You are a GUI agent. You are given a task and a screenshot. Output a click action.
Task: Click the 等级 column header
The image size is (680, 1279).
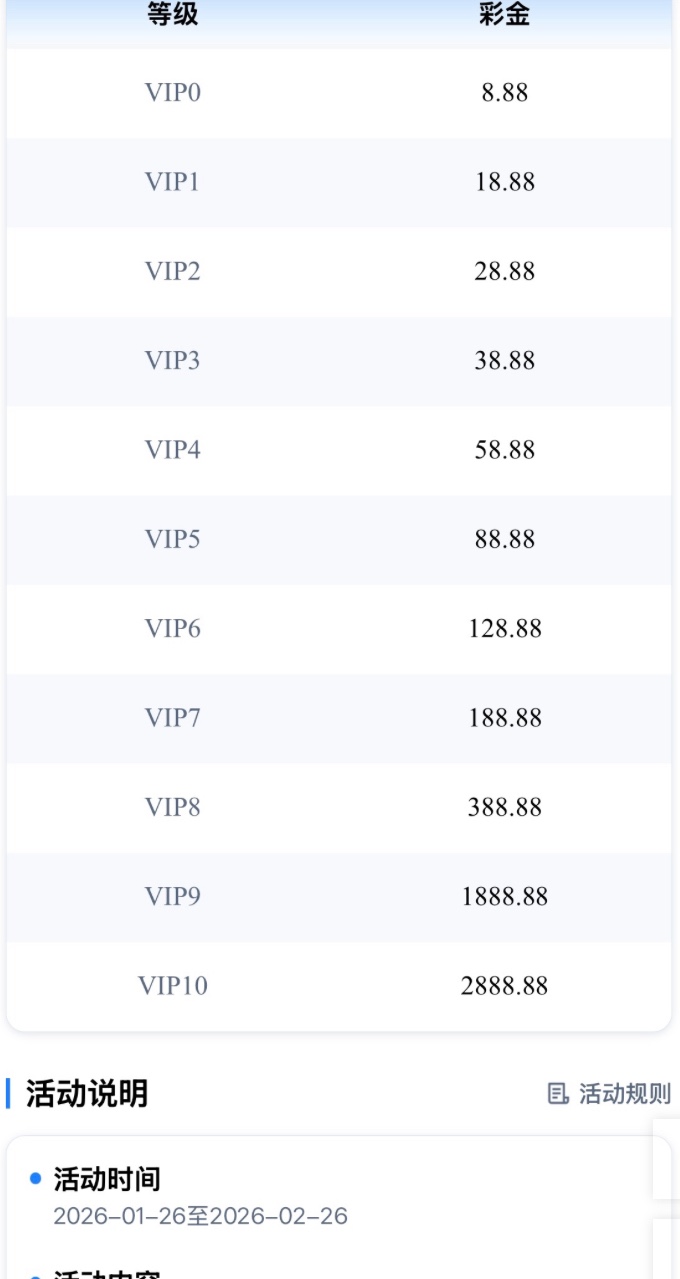pos(173,15)
